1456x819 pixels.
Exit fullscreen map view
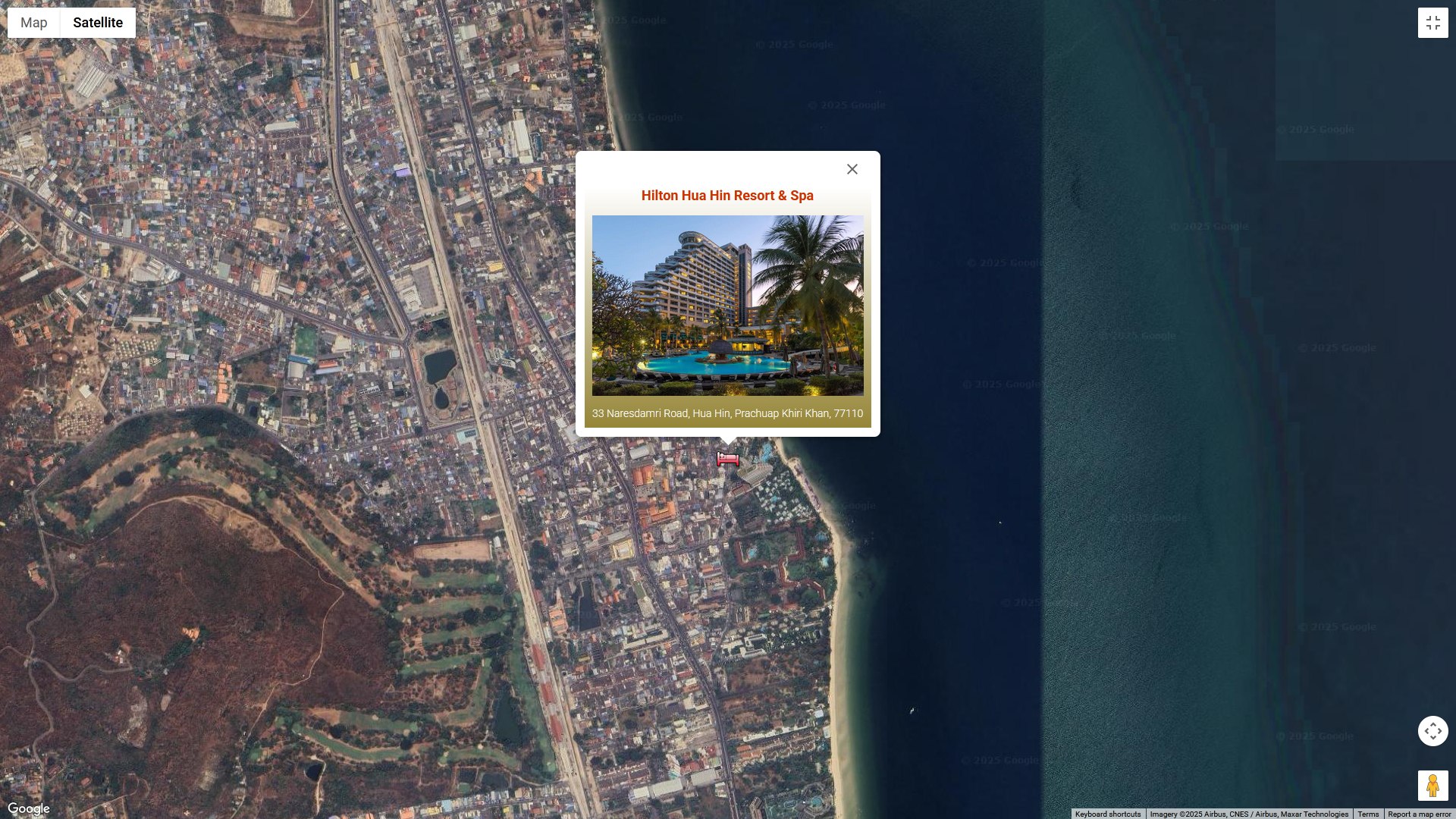pyautogui.click(x=1432, y=23)
